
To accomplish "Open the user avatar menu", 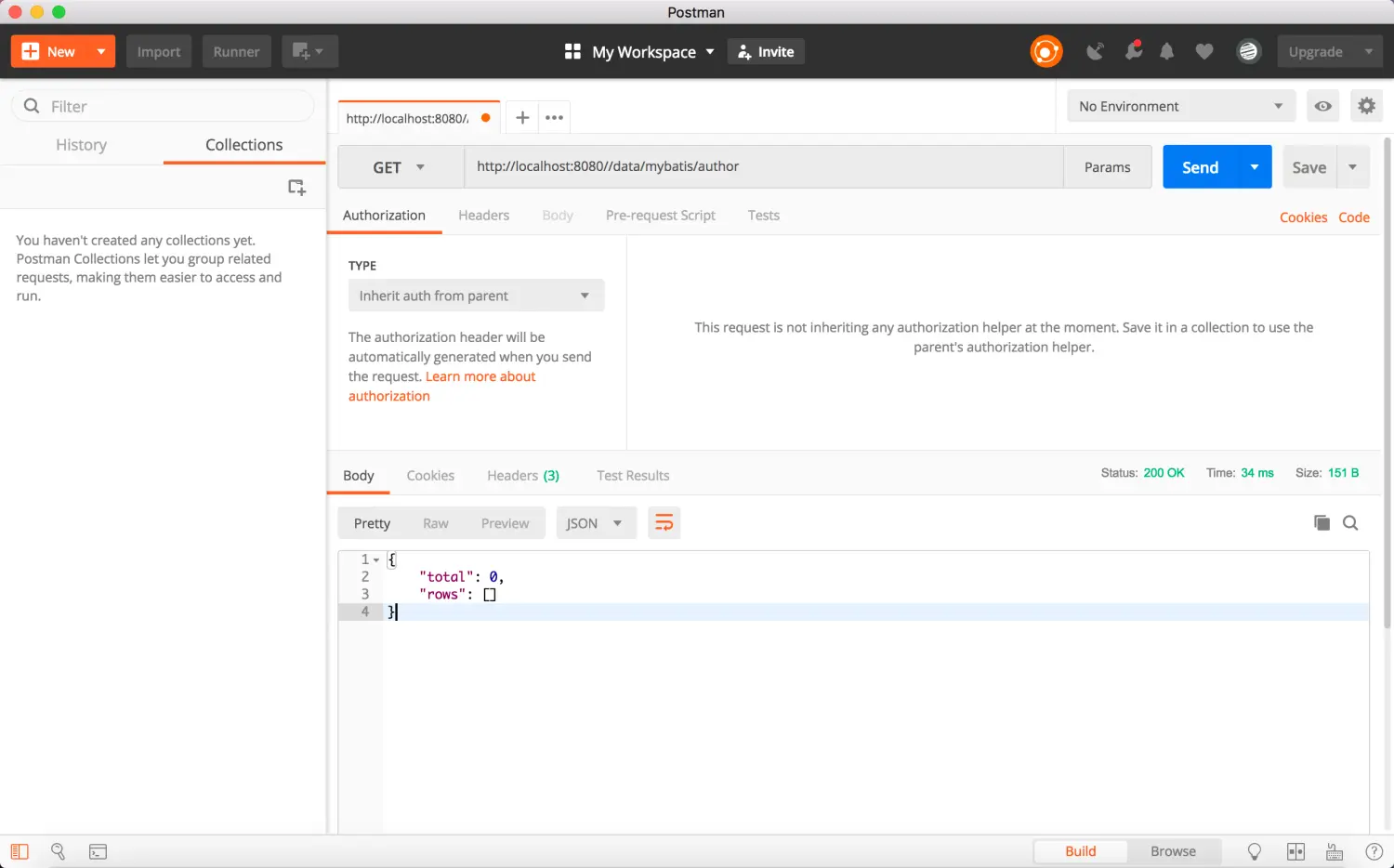I will click(1248, 52).
